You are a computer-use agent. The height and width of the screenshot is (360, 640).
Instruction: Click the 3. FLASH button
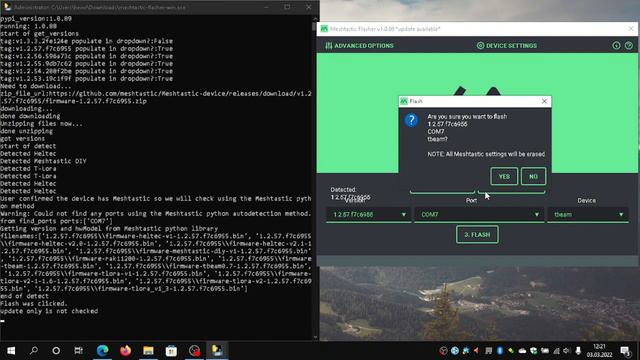[x=477, y=235]
